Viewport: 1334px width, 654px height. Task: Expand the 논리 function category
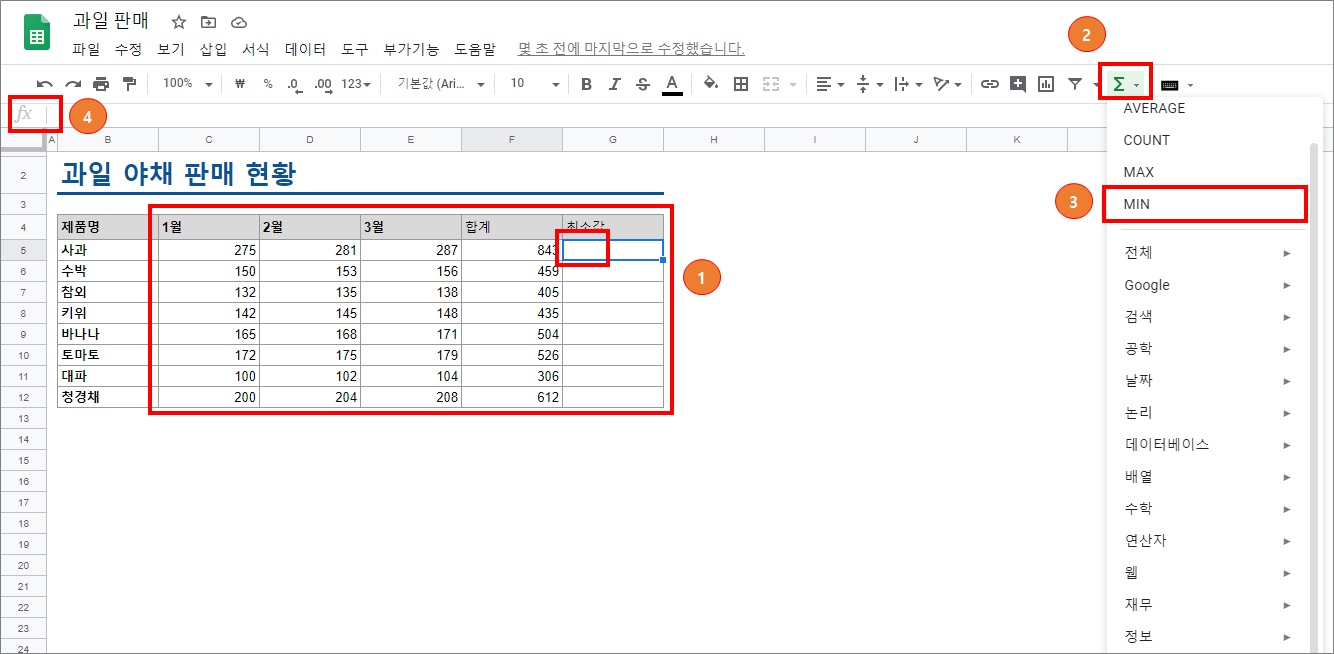[1205, 413]
